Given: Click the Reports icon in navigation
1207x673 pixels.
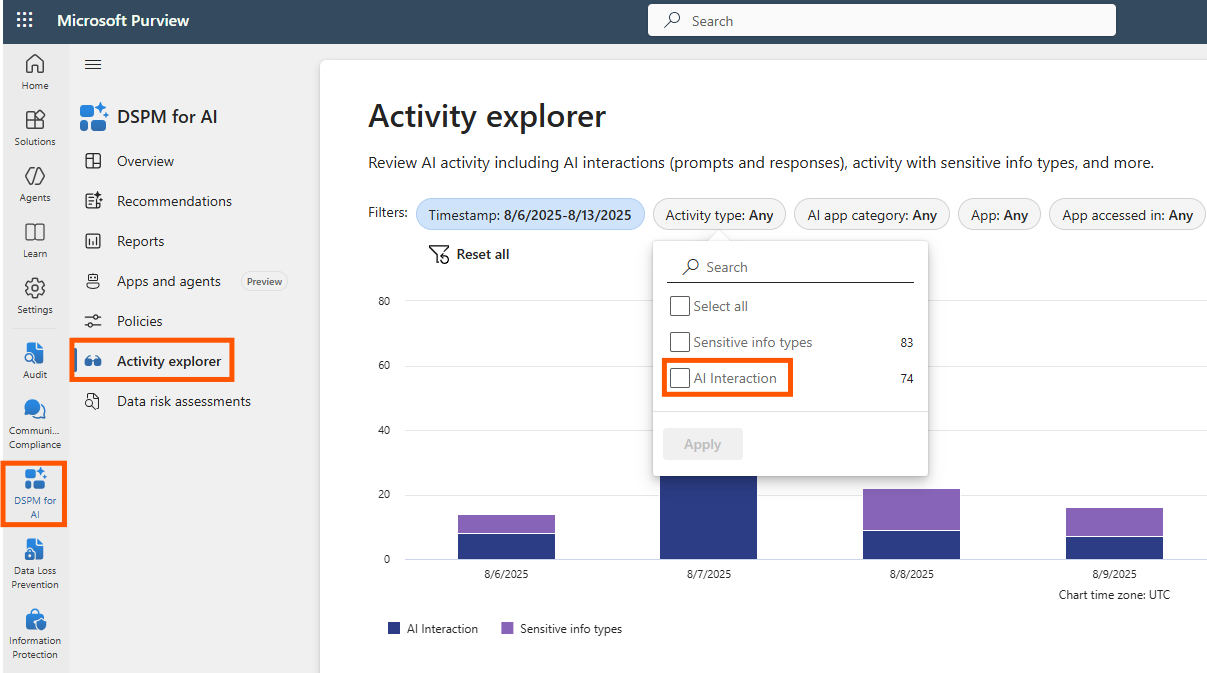Looking at the screenshot, I should (x=93, y=241).
